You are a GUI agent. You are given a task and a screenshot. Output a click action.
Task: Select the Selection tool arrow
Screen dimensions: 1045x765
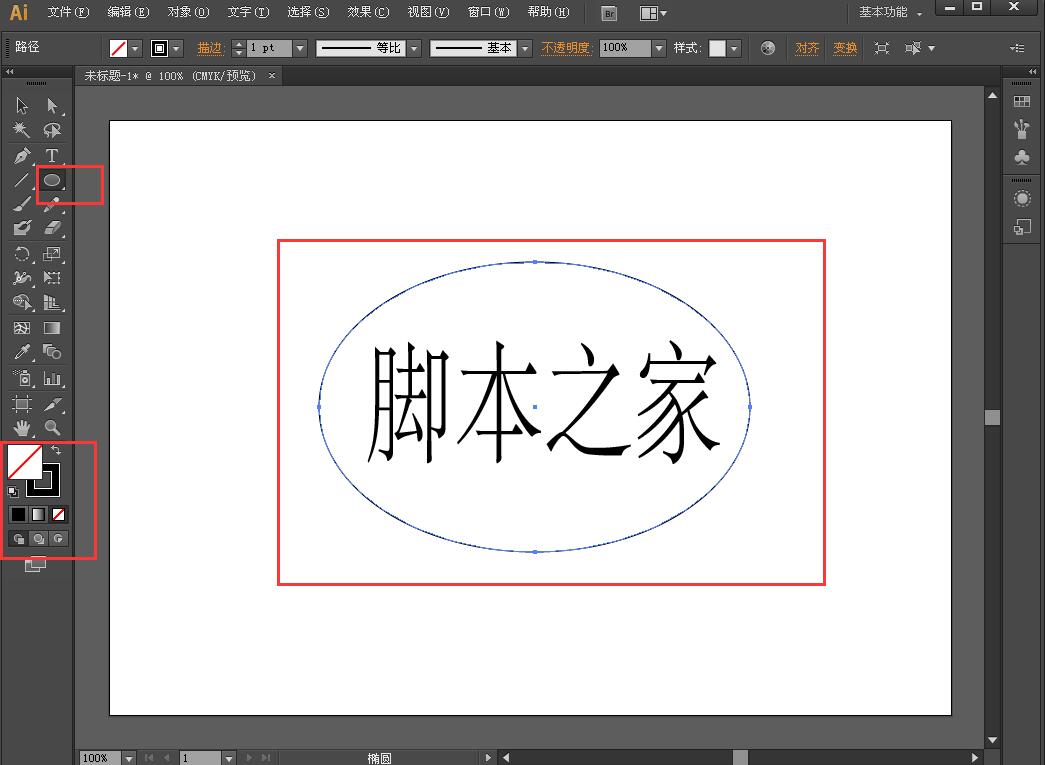(x=22, y=105)
